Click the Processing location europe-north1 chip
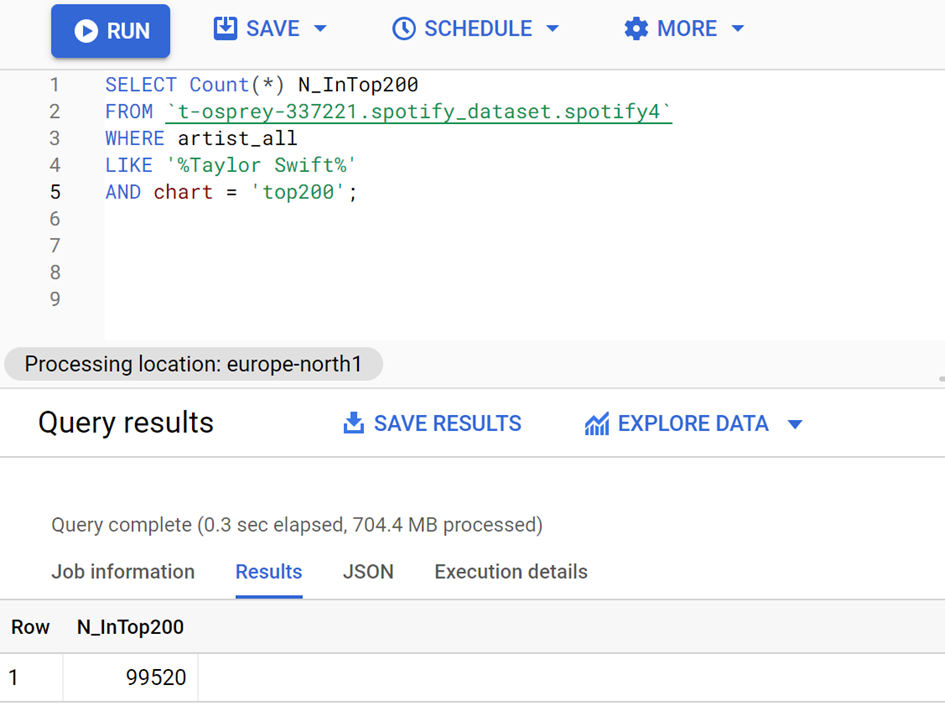 pyautogui.click(x=193, y=364)
